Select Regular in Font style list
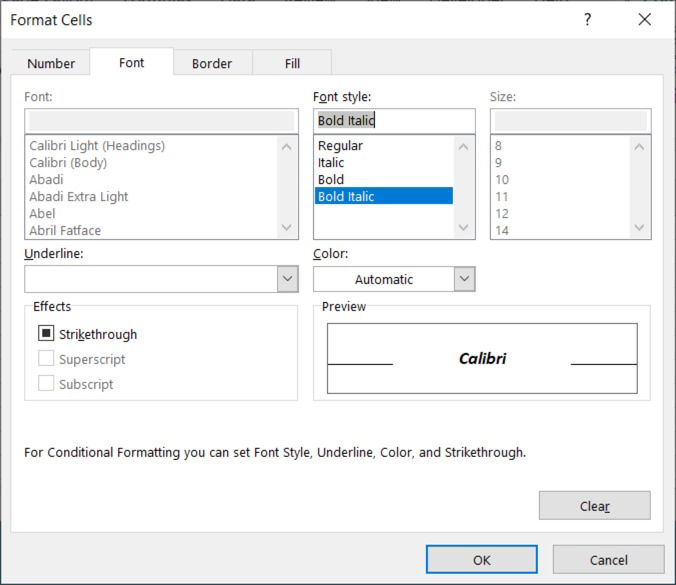Viewport: 676px width, 585px height. click(340, 146)
